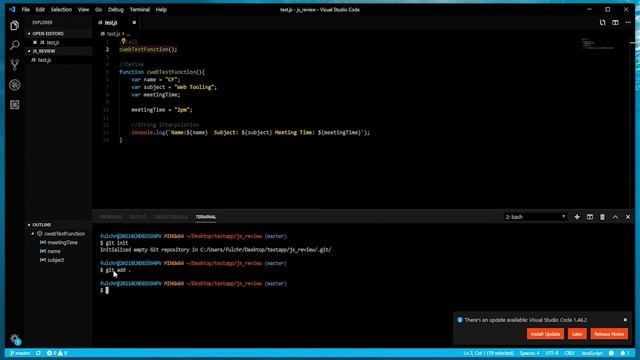Select test.js under JS_REVIEW folder
Viewport: 640px width, 360px height.
(44, 60)
